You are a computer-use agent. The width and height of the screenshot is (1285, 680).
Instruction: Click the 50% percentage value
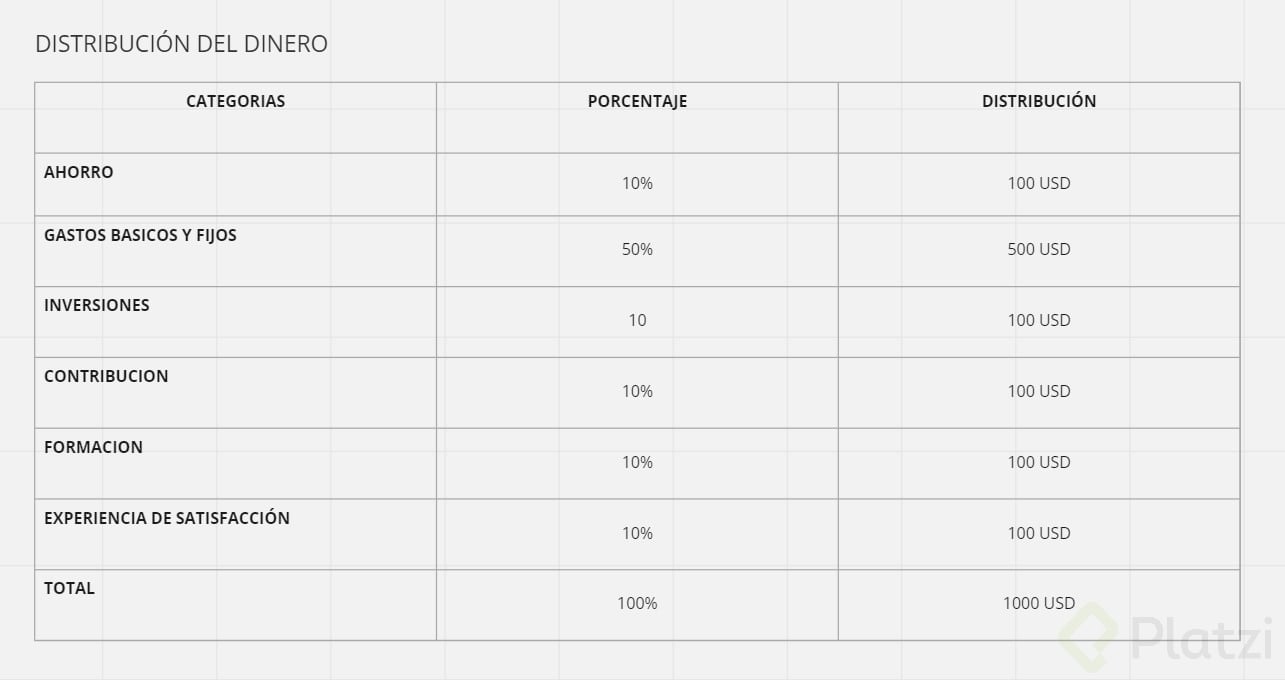click(x=637, y=249)
